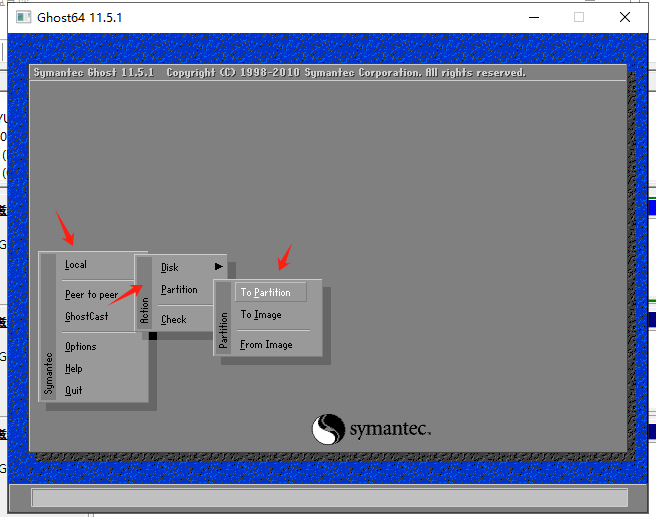Click Ghost64 window title icon
This screenshot has width=656, height=517.
point(23,18)
